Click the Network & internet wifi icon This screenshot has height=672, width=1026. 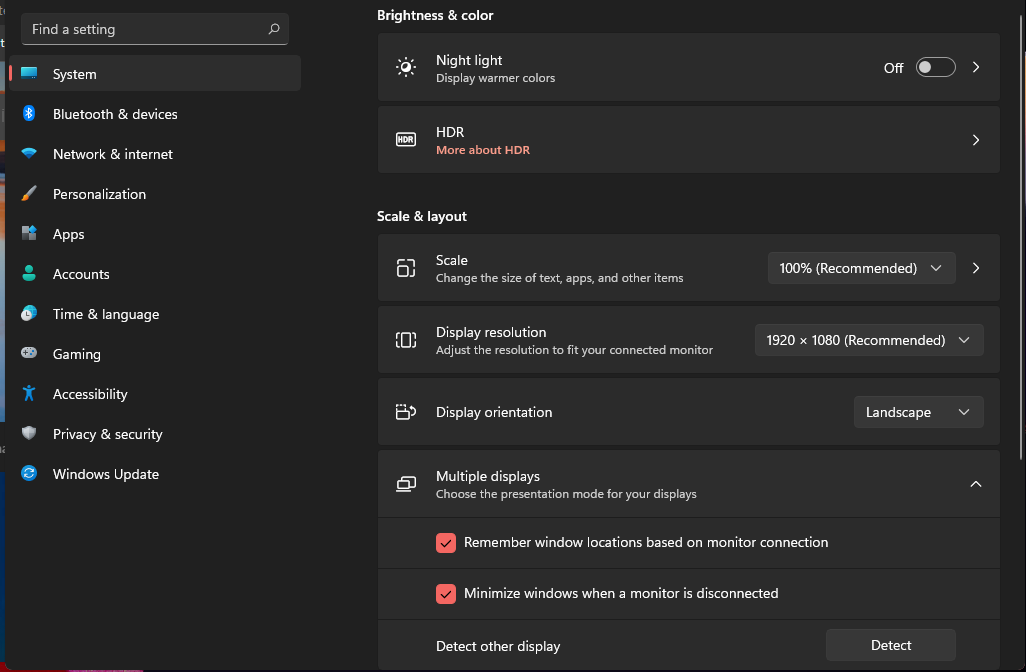click(x=29, y=154)
